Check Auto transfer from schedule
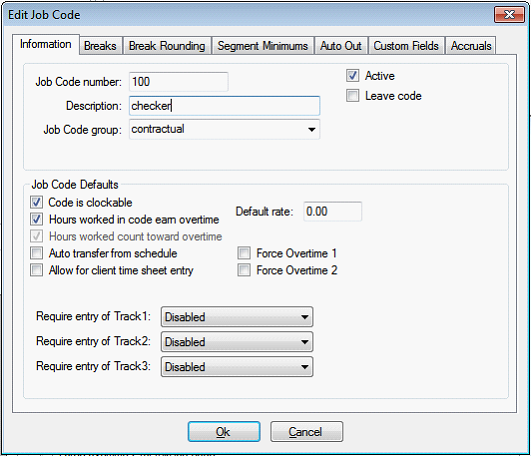 [36, 253]
